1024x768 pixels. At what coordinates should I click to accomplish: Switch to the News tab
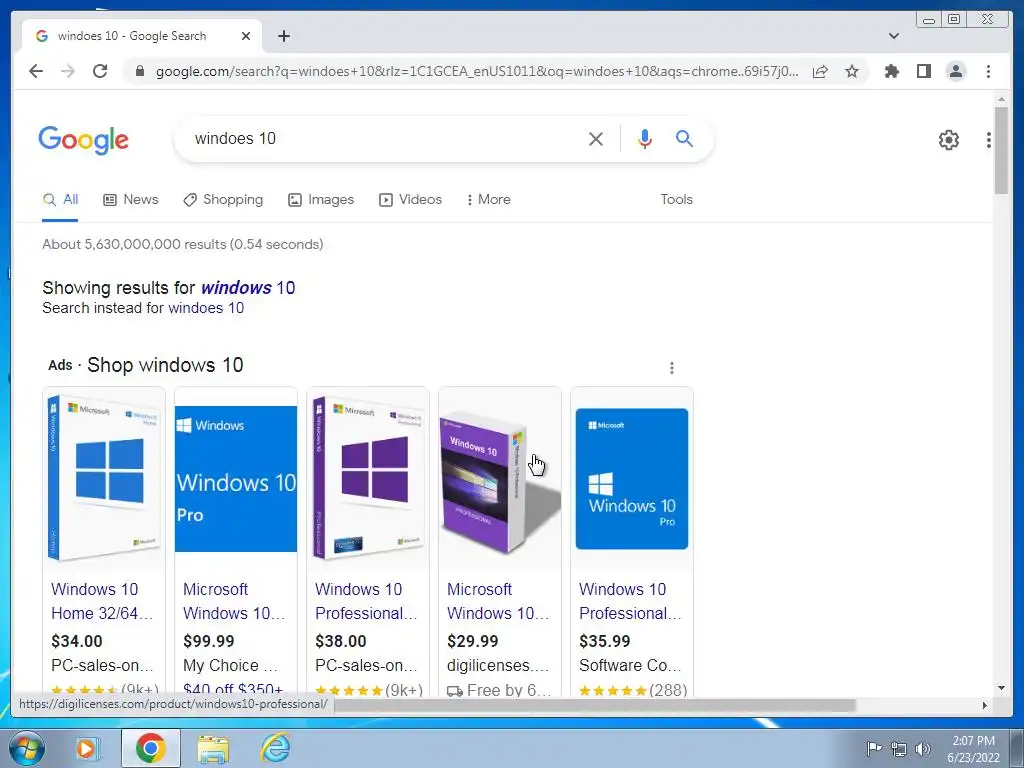[131, 199]
